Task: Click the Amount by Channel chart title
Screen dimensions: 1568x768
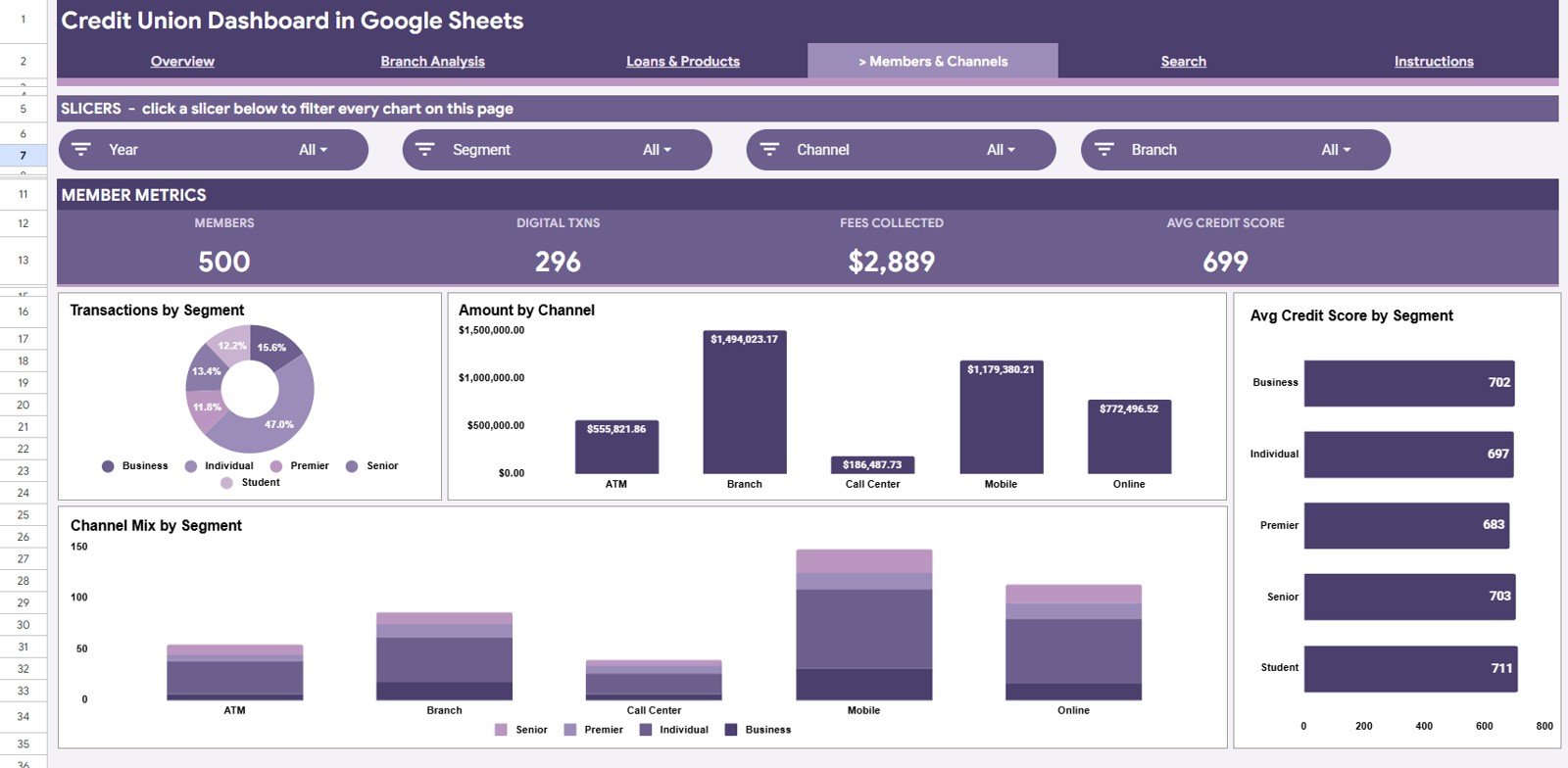Action: pos(526,311)
